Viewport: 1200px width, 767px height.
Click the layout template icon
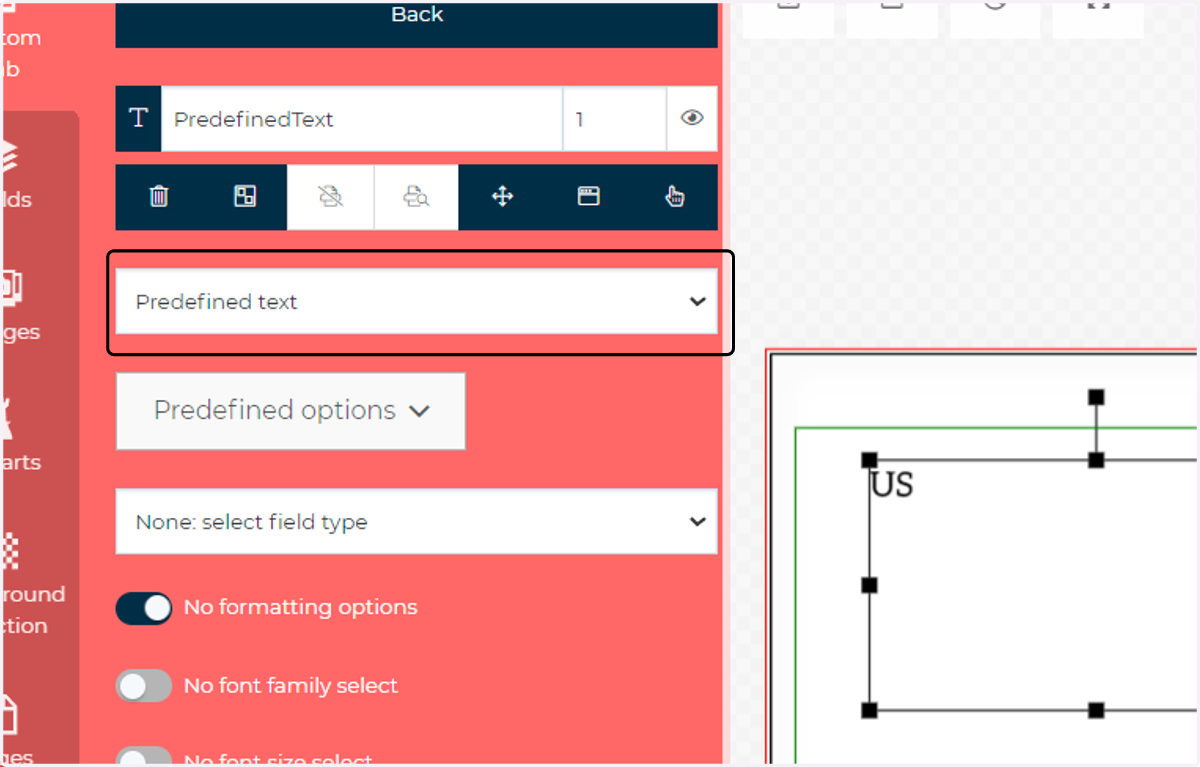point(245,197)
